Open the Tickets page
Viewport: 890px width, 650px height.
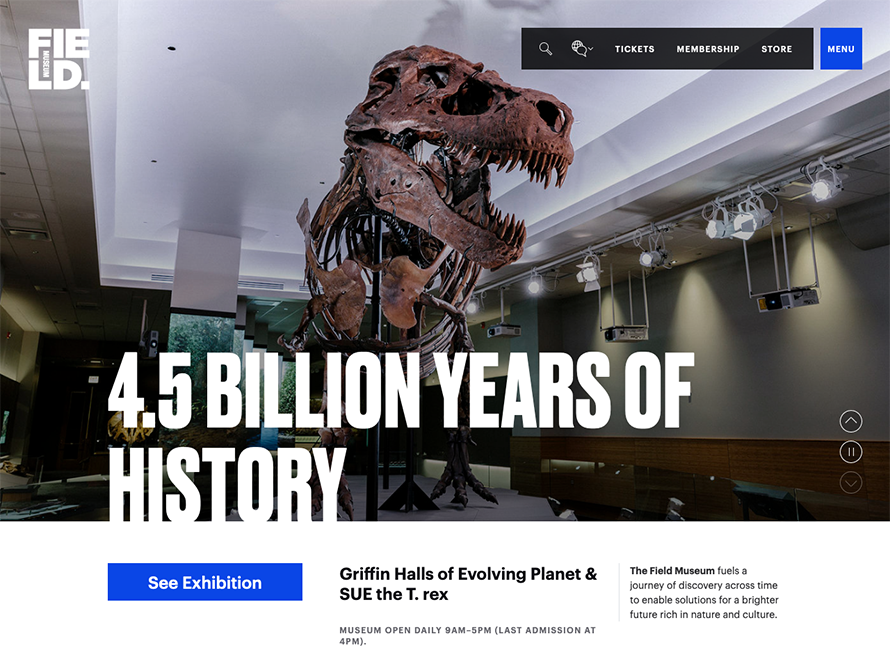pos(634,49)
